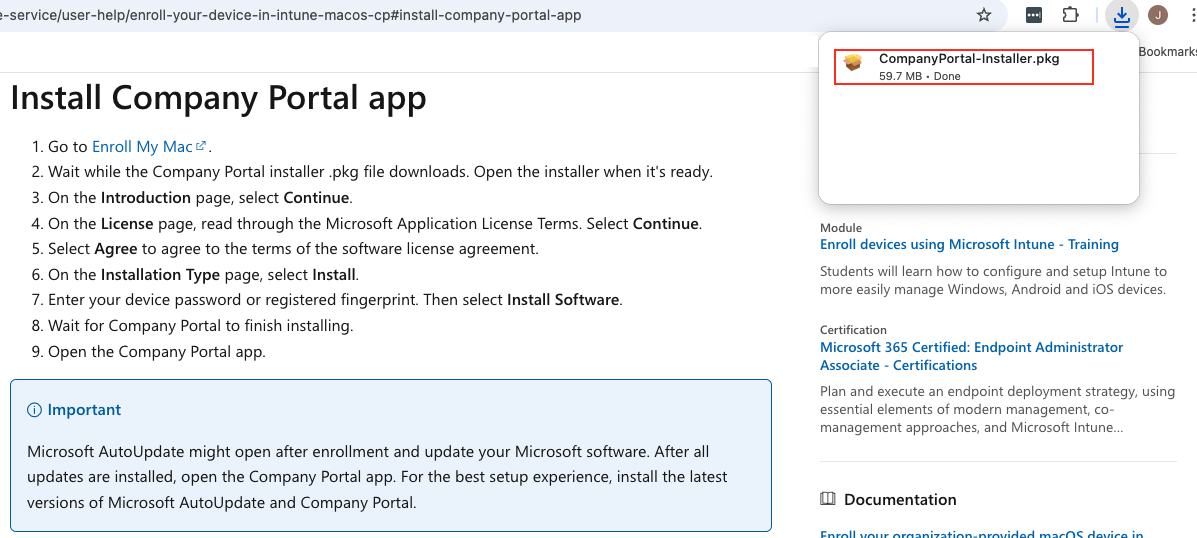Open the three-dot extension icon
Screen dimensions: 1197x538
[1034, 15]
